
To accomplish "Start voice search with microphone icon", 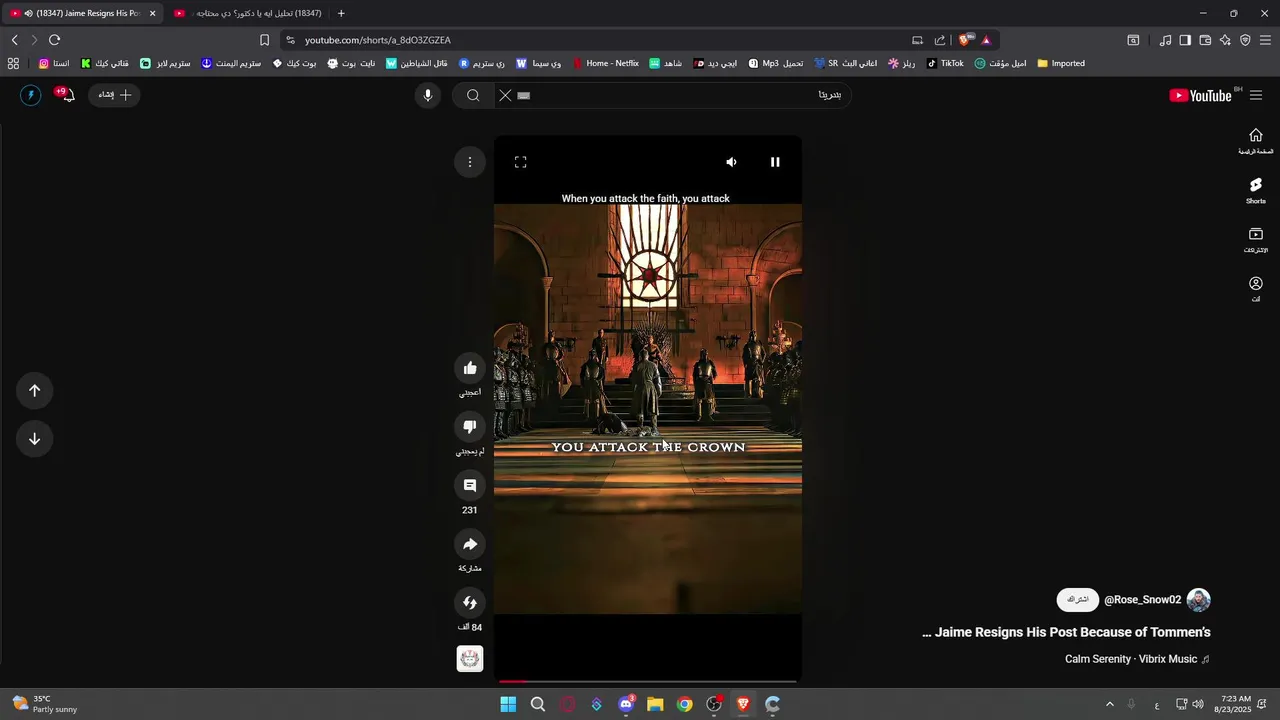I will click(x=428, y=95).
